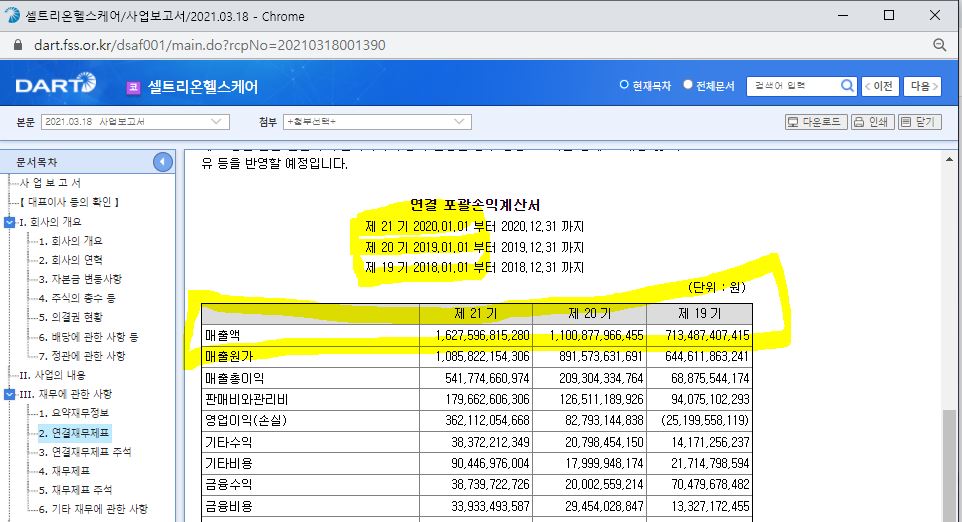This screenshot has width=962, height=522.
Task: Click the vertical scrollbar up arrow
Action: (949, 159)
